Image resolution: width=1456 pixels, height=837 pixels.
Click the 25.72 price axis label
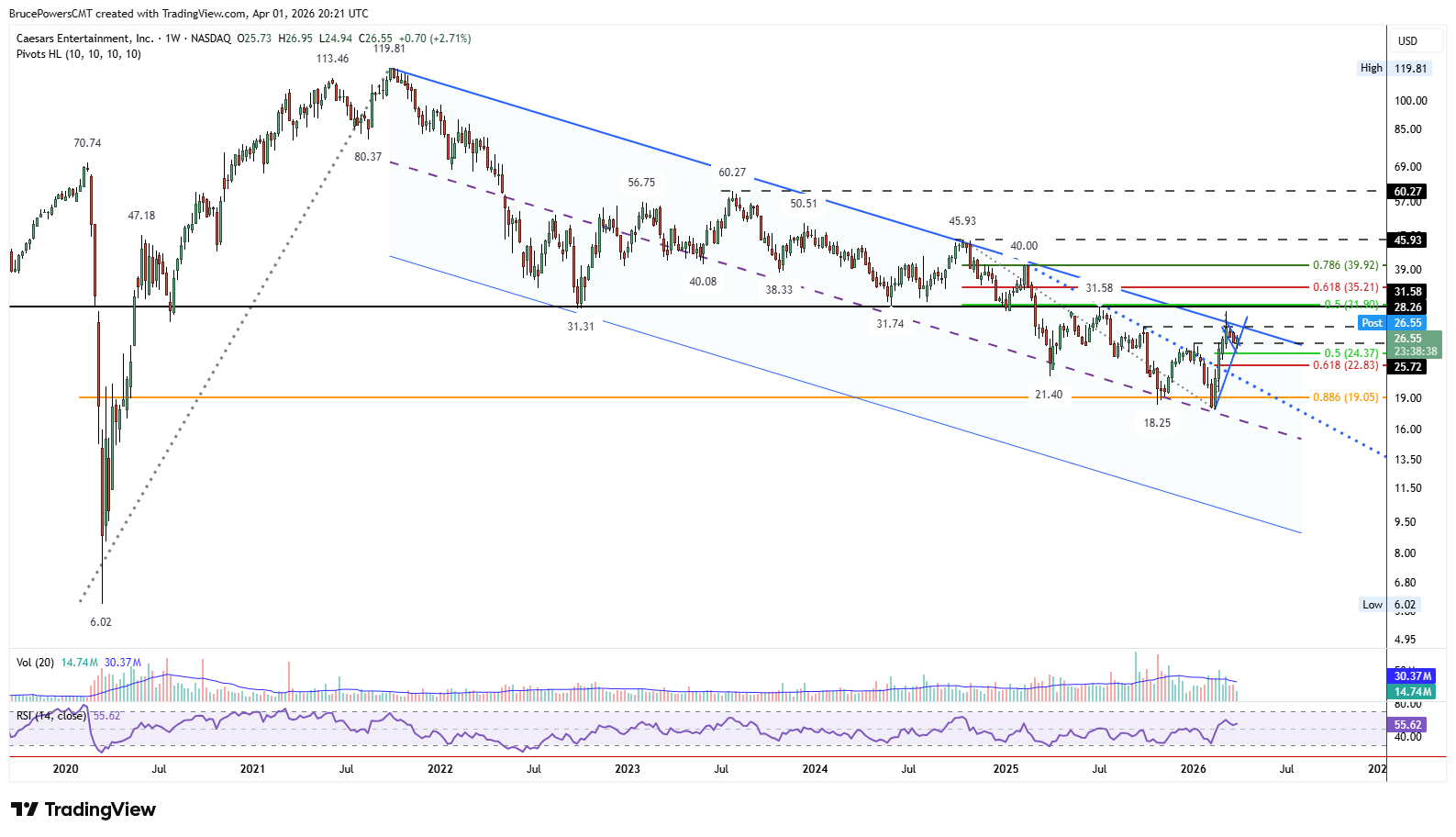click(1407, 367)
